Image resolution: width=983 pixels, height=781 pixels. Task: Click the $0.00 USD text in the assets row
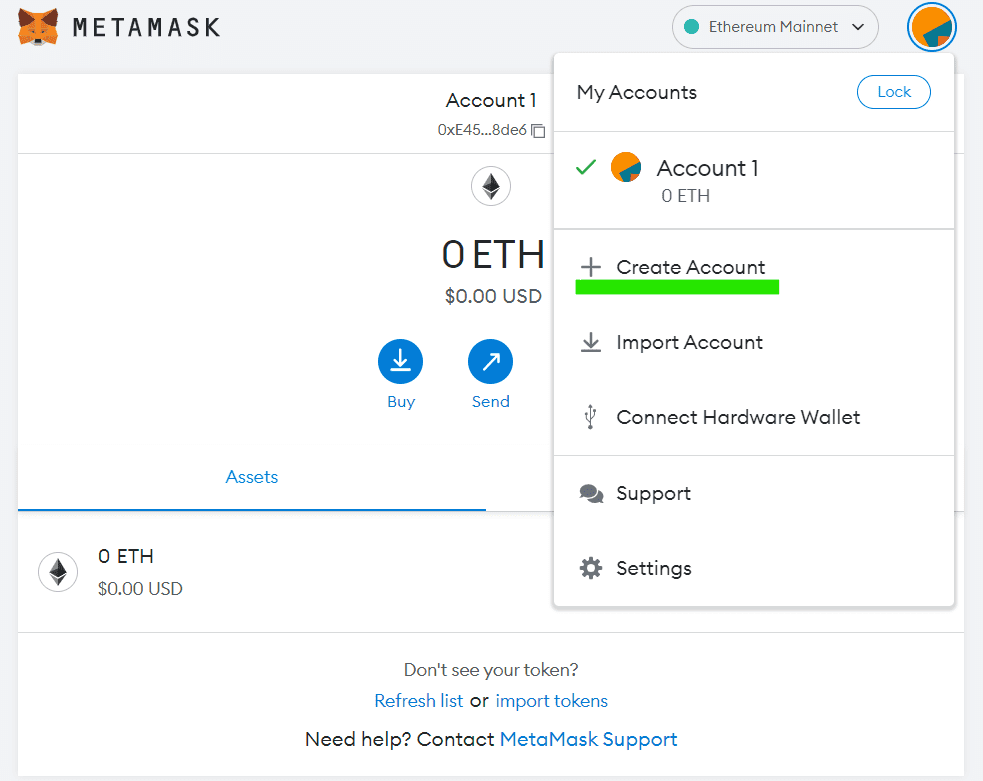tap(140, 589)
